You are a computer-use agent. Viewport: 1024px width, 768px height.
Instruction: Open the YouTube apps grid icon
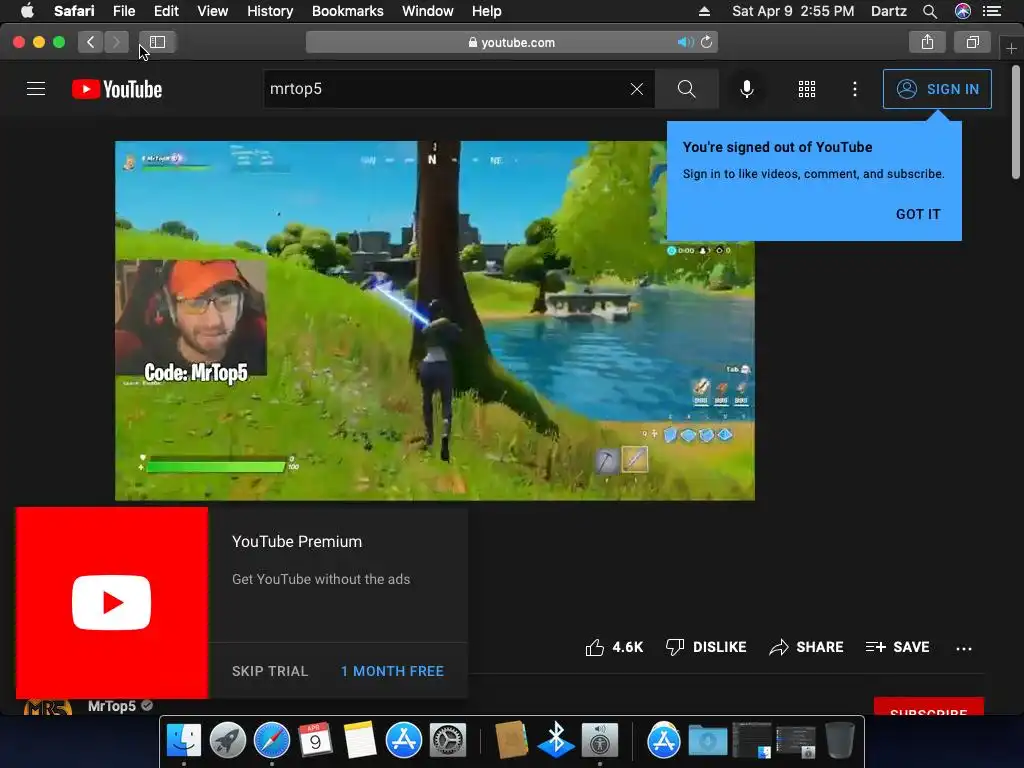807,89
